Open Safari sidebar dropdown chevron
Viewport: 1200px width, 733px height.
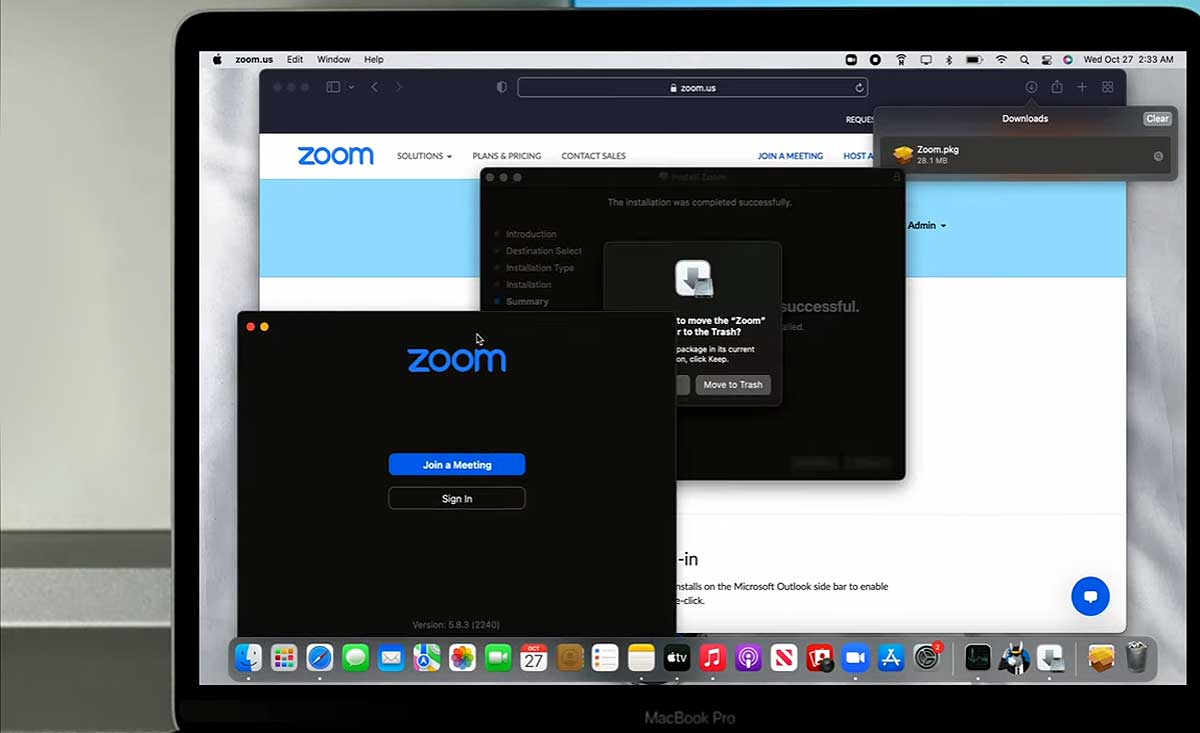point(351,87)
